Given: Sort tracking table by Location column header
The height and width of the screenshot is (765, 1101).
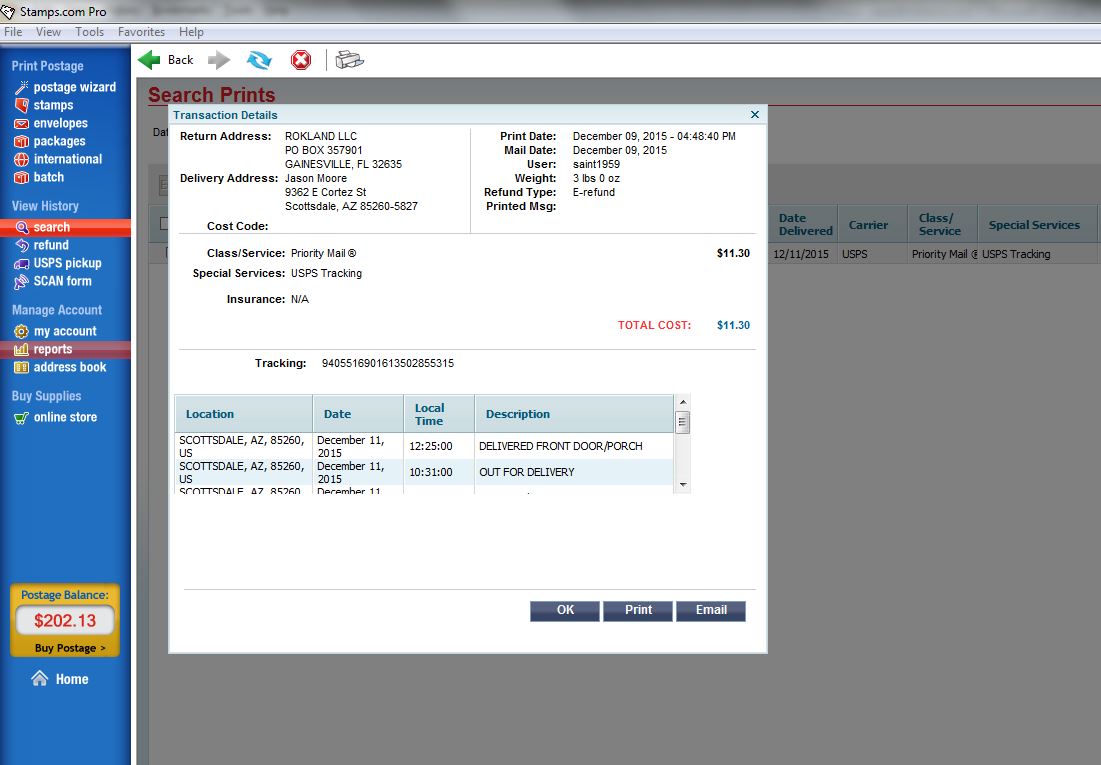Looking at the screenshot, I should coord(210,414).
